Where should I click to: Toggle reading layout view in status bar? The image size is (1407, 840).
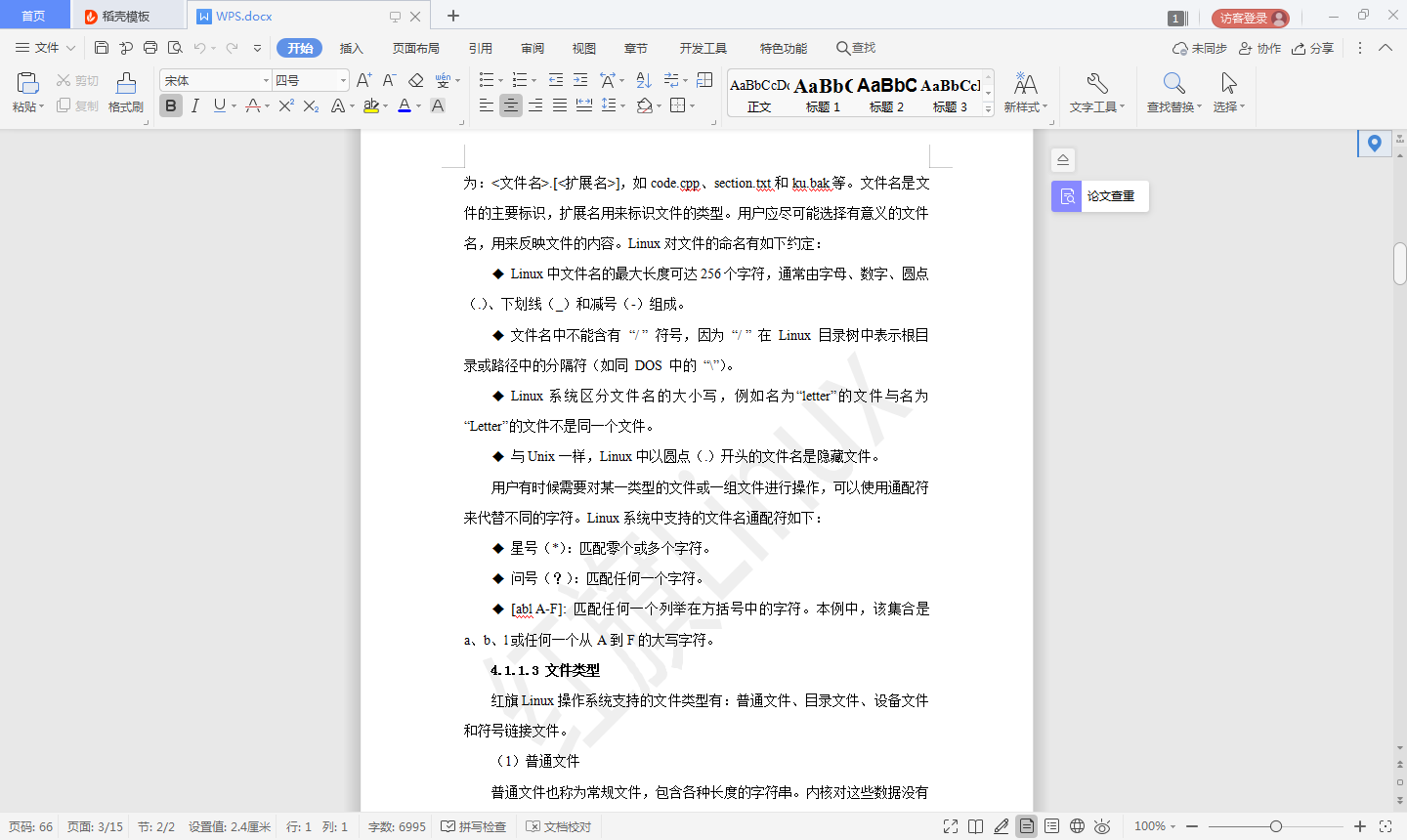[x=975, y=826]
